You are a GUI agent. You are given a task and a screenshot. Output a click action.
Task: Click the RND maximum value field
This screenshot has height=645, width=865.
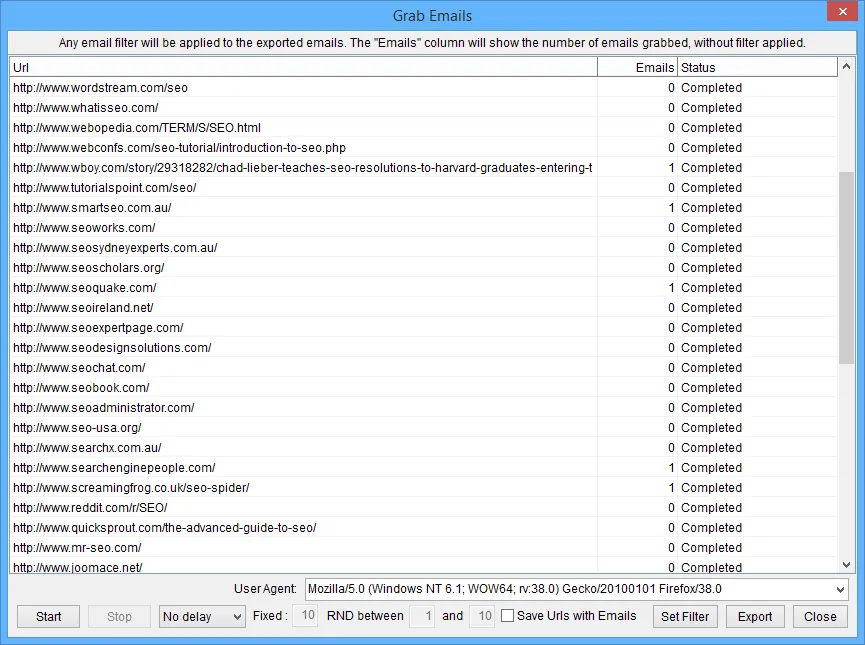coord(483,616)
